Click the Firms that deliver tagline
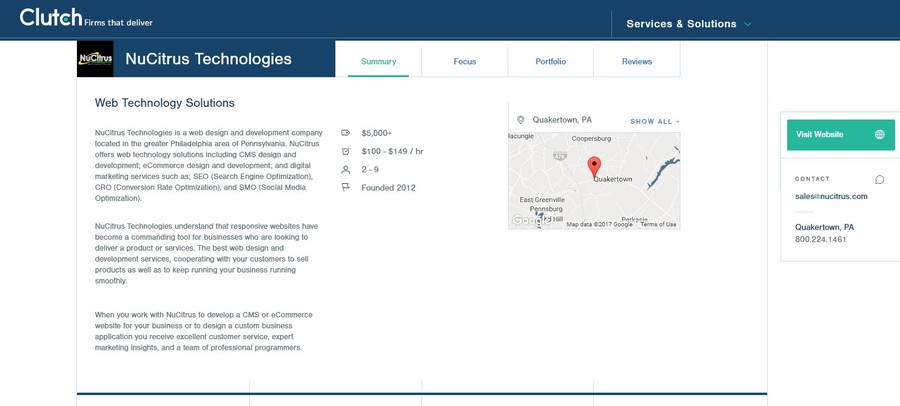This screenshot has width=900, height=406. tap(118, 23)
